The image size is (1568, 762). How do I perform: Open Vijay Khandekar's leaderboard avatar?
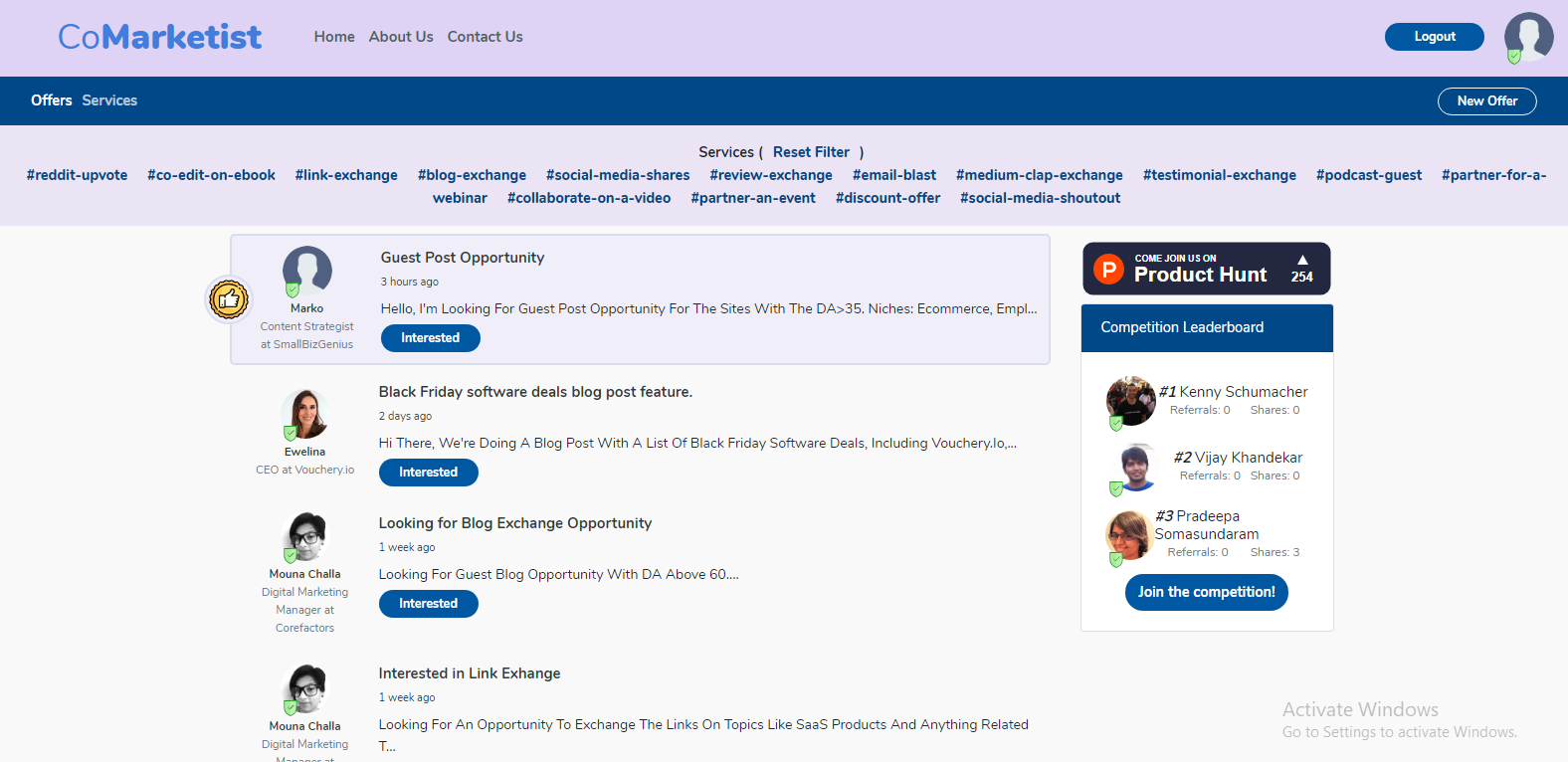[1135, 467]
